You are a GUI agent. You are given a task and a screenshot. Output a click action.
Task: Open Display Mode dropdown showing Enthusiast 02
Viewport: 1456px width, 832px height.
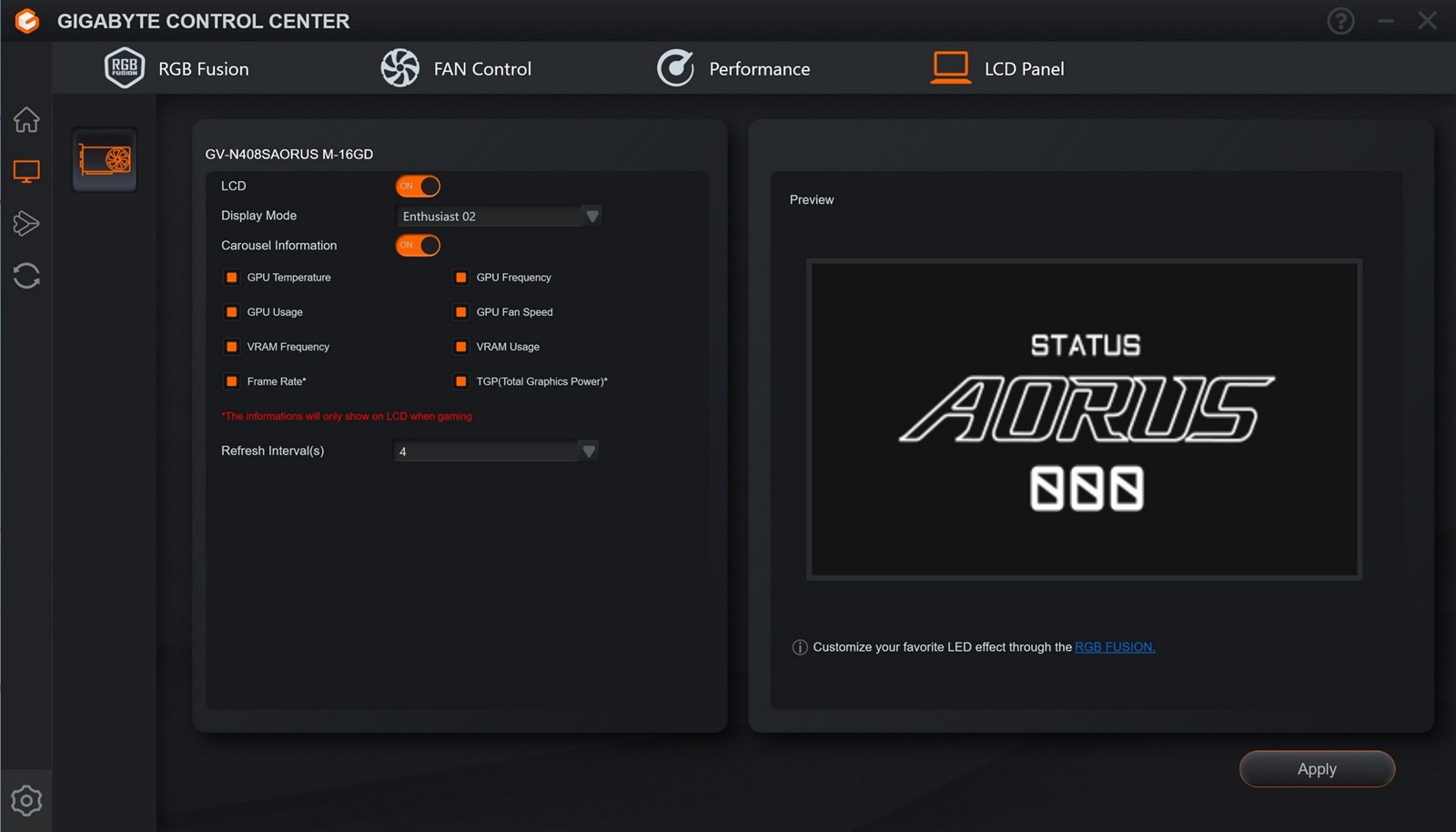[x=499, y=216]
